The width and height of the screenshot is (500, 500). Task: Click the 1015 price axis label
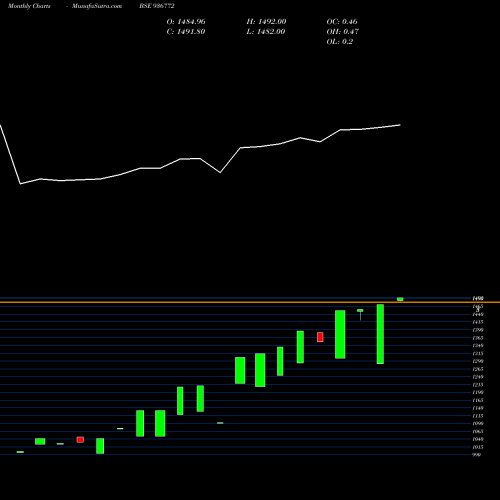pyautogui.click(x=478, y=447)
